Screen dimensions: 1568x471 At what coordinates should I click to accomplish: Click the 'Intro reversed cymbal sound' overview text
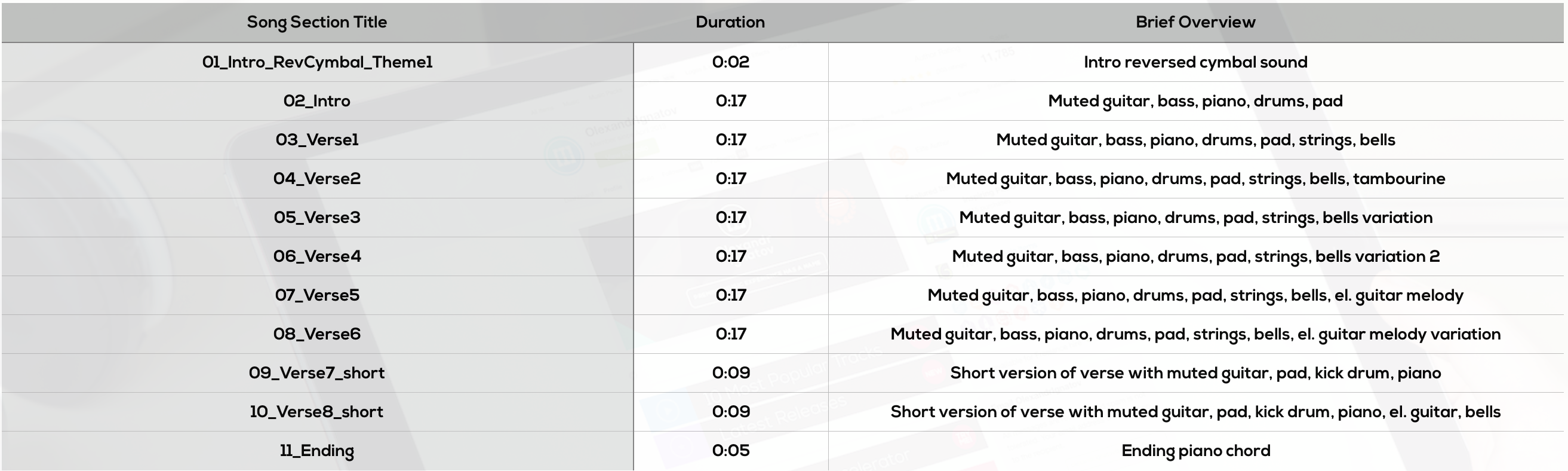pyautogui.click(x=1195, y=62)
